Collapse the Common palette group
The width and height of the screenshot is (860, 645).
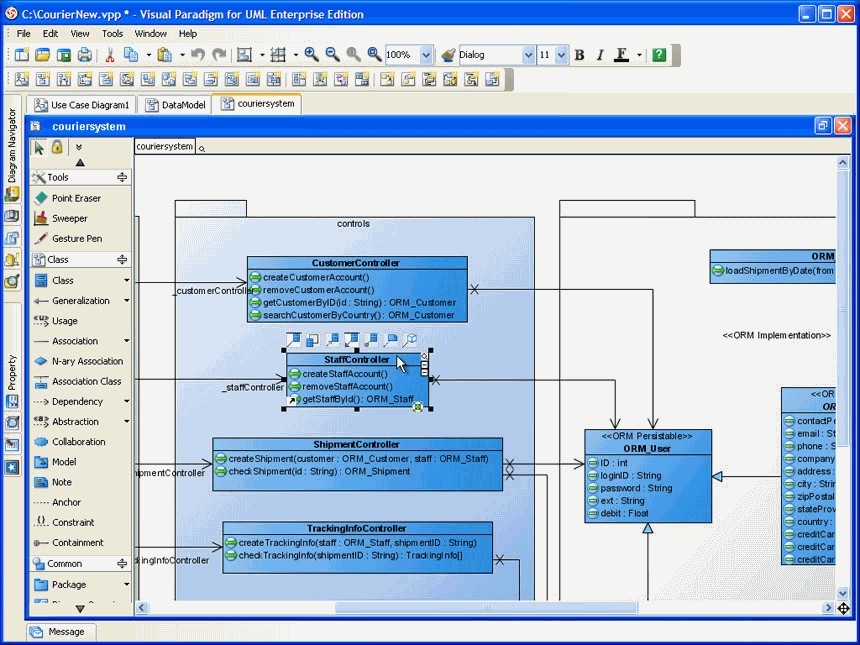click(x=122, y=563)
